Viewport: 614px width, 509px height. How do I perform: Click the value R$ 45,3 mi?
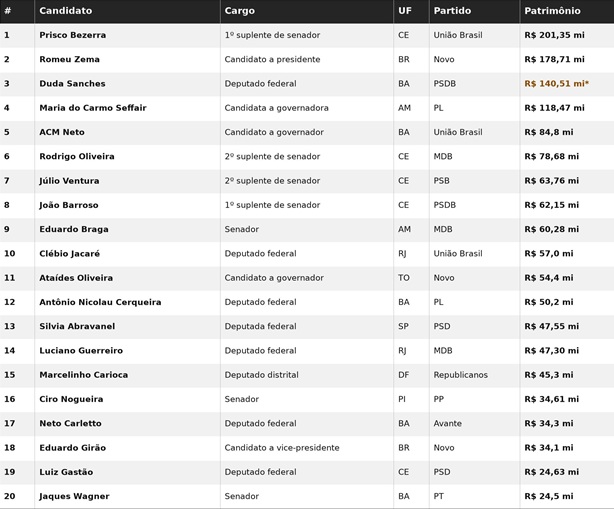click(x=549, y=375)
